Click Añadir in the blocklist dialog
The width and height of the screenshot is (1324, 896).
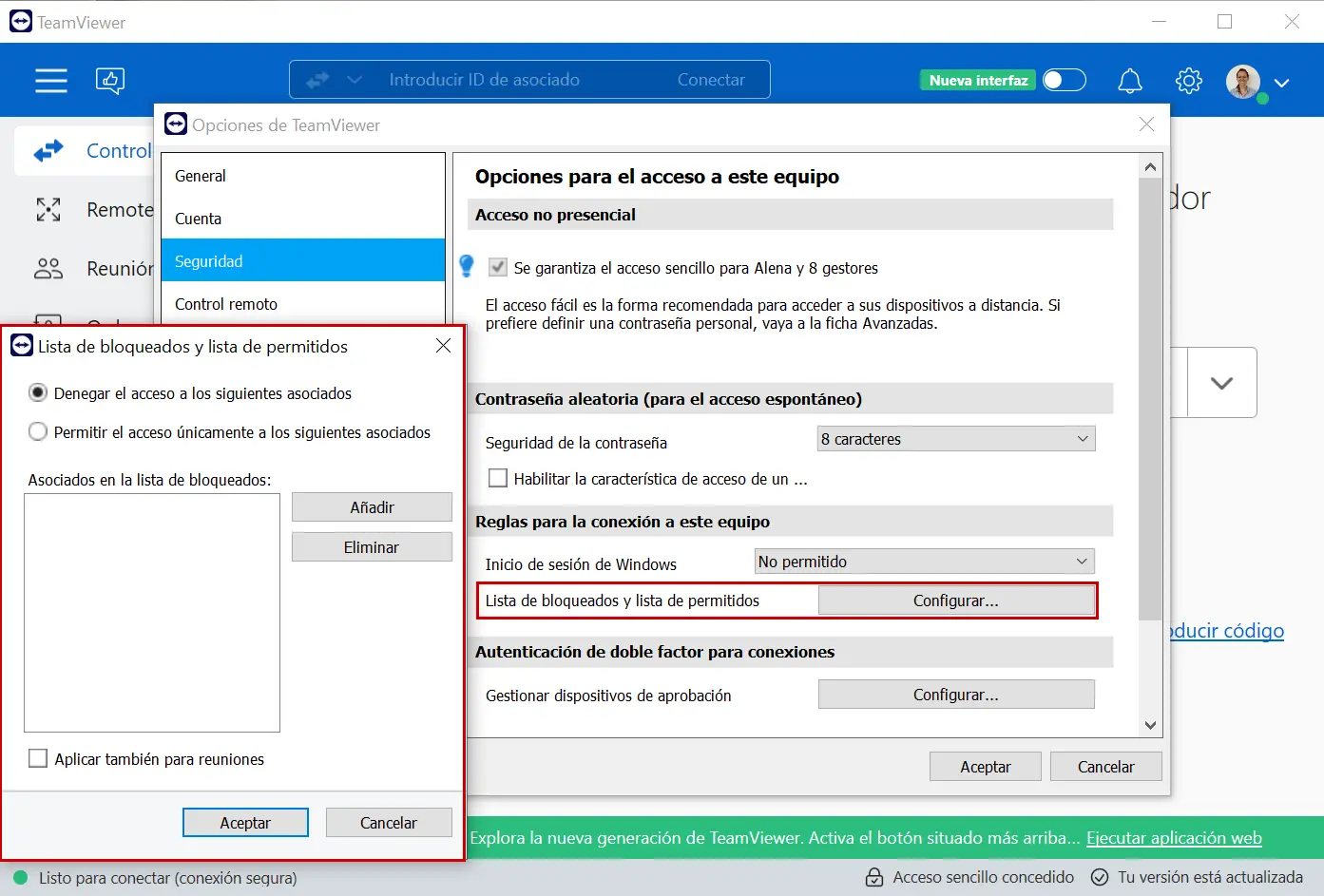pos(372,507)
